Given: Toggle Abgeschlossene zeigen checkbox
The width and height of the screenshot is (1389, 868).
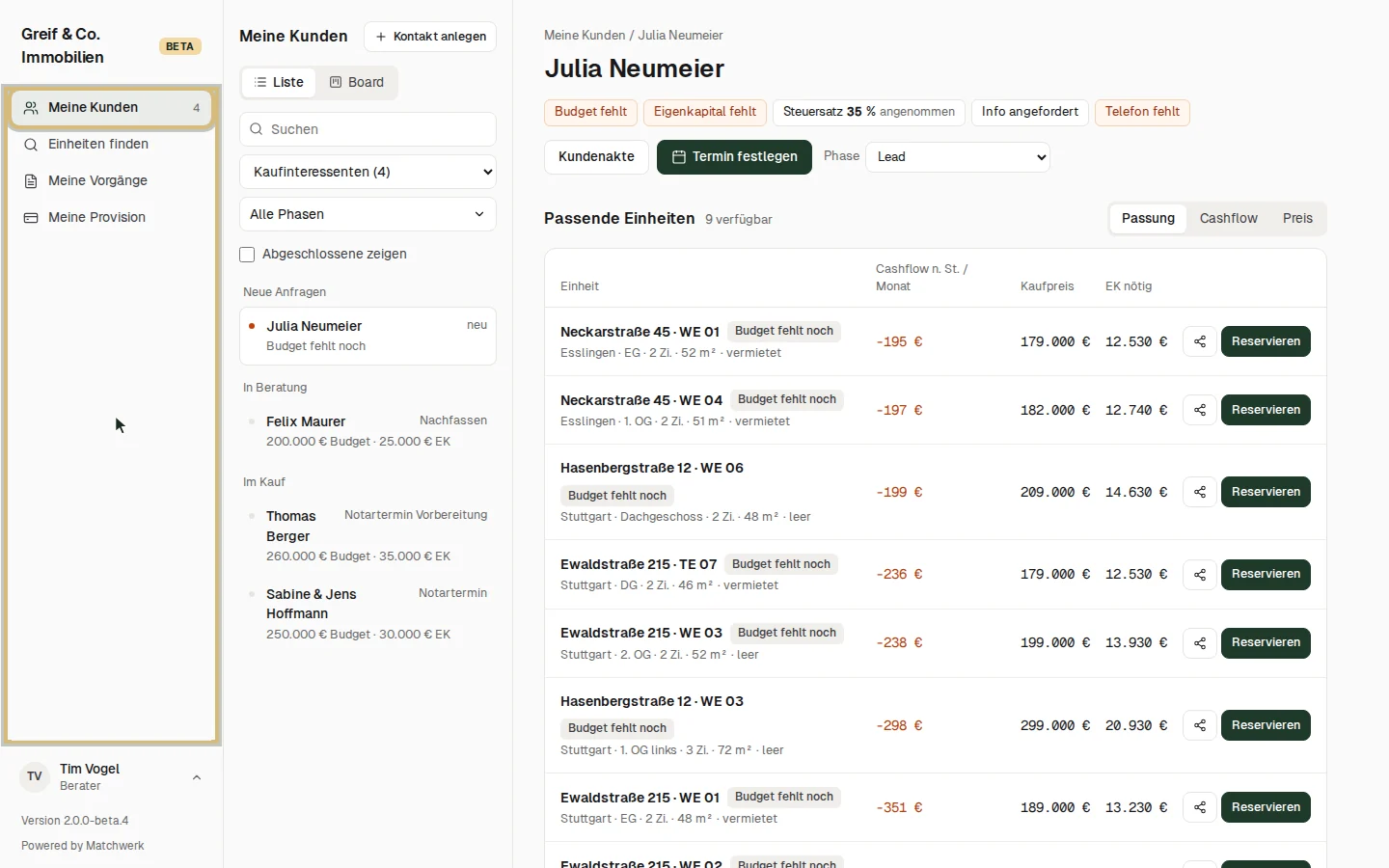Looking at the screenshot, I should coord(247,255).
